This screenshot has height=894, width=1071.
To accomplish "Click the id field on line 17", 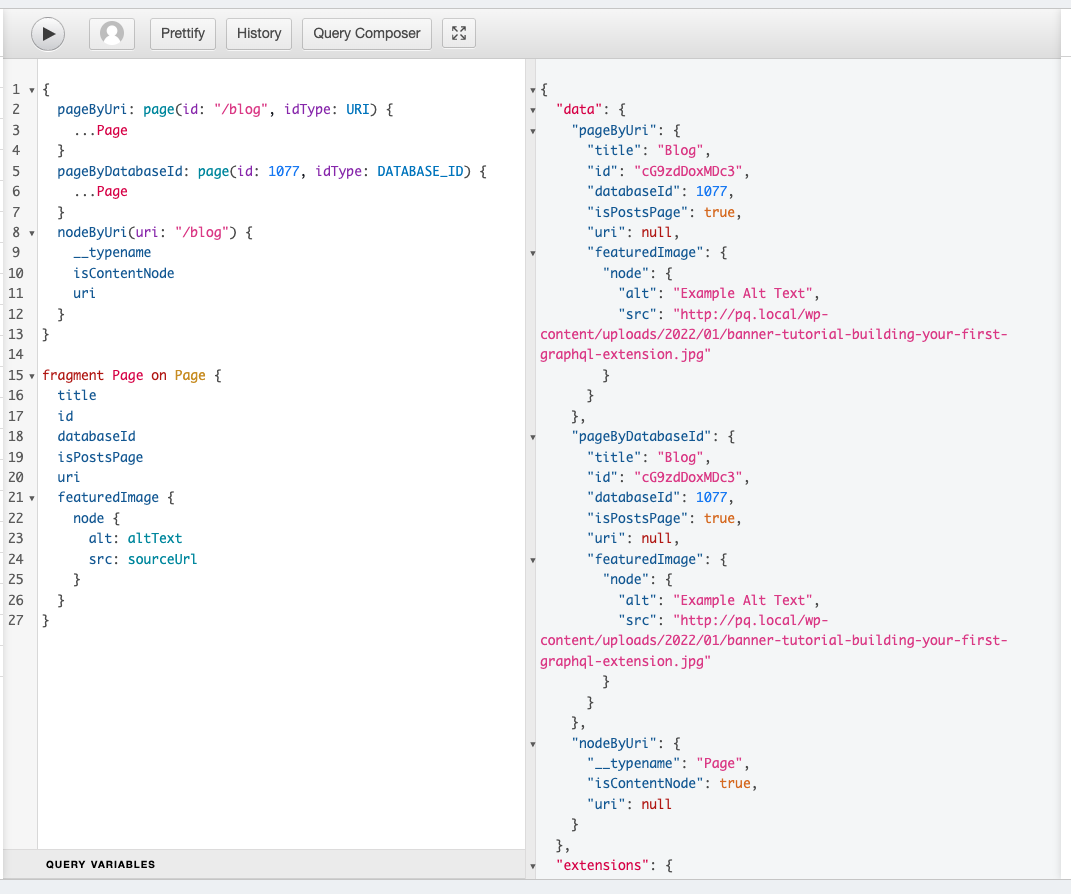I will click(65, 416).
